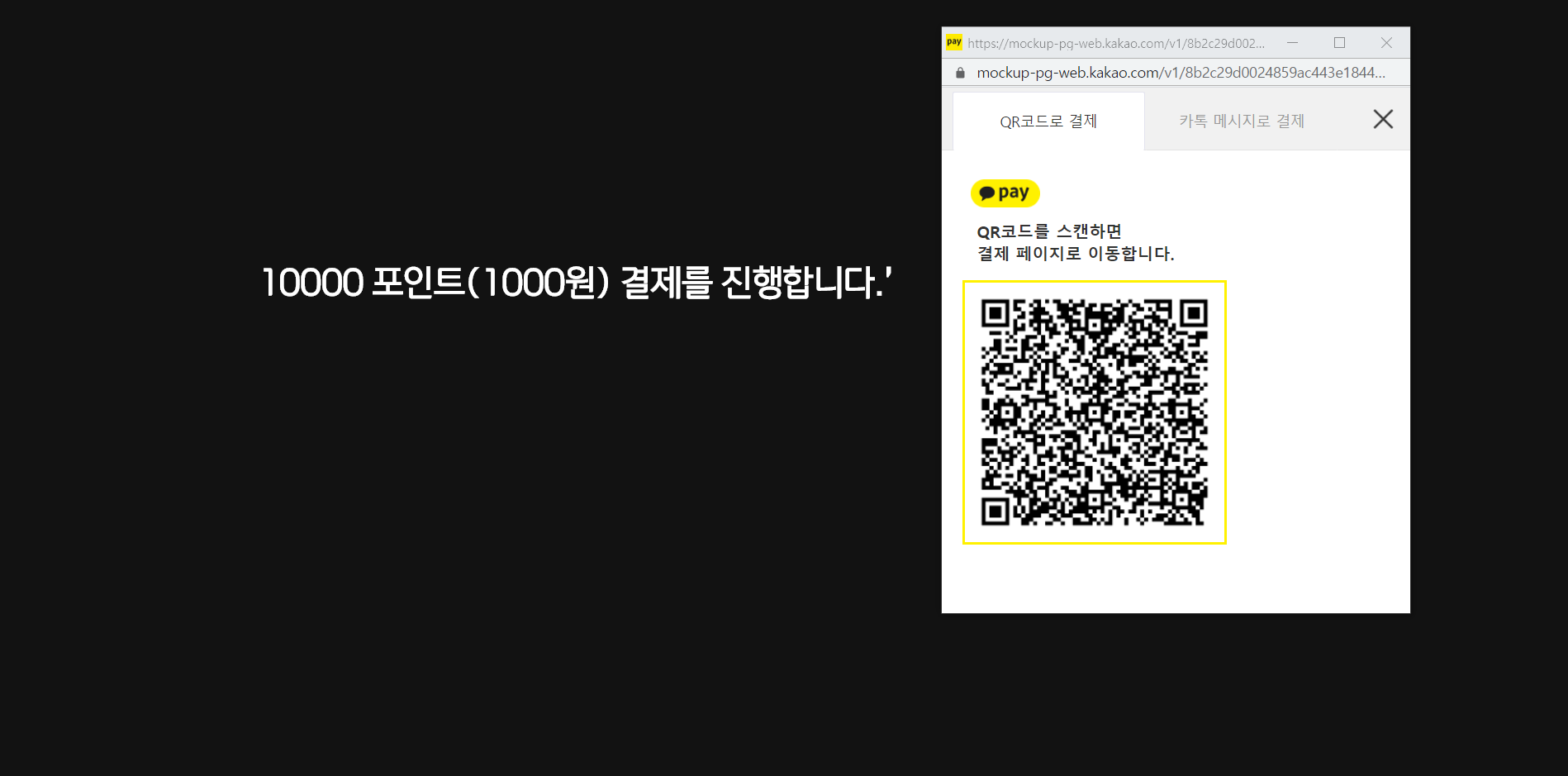This screenshot has width=1568, height=776.
Task: Click the QR code image
Action: [1095, 412]
